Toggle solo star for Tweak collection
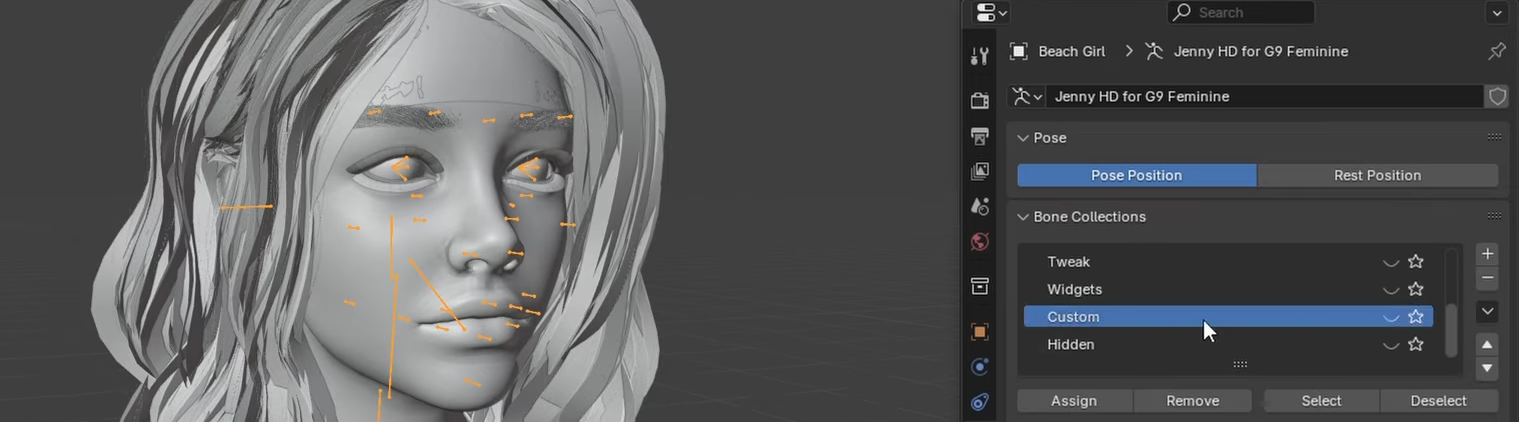This screenshot has width=1519, height=422. (x=1416, y=261)
